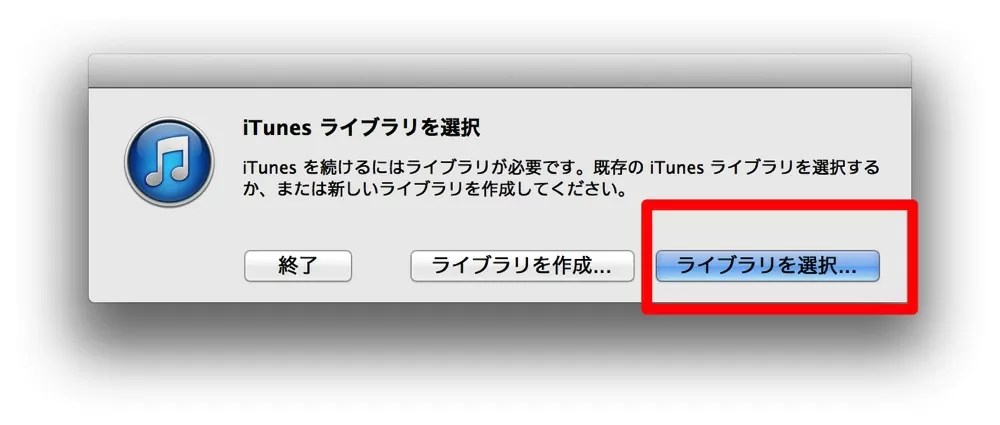Screen dimensions: 1000x425
Task: Click the second description line starting か、または
Action: point(434,190)
